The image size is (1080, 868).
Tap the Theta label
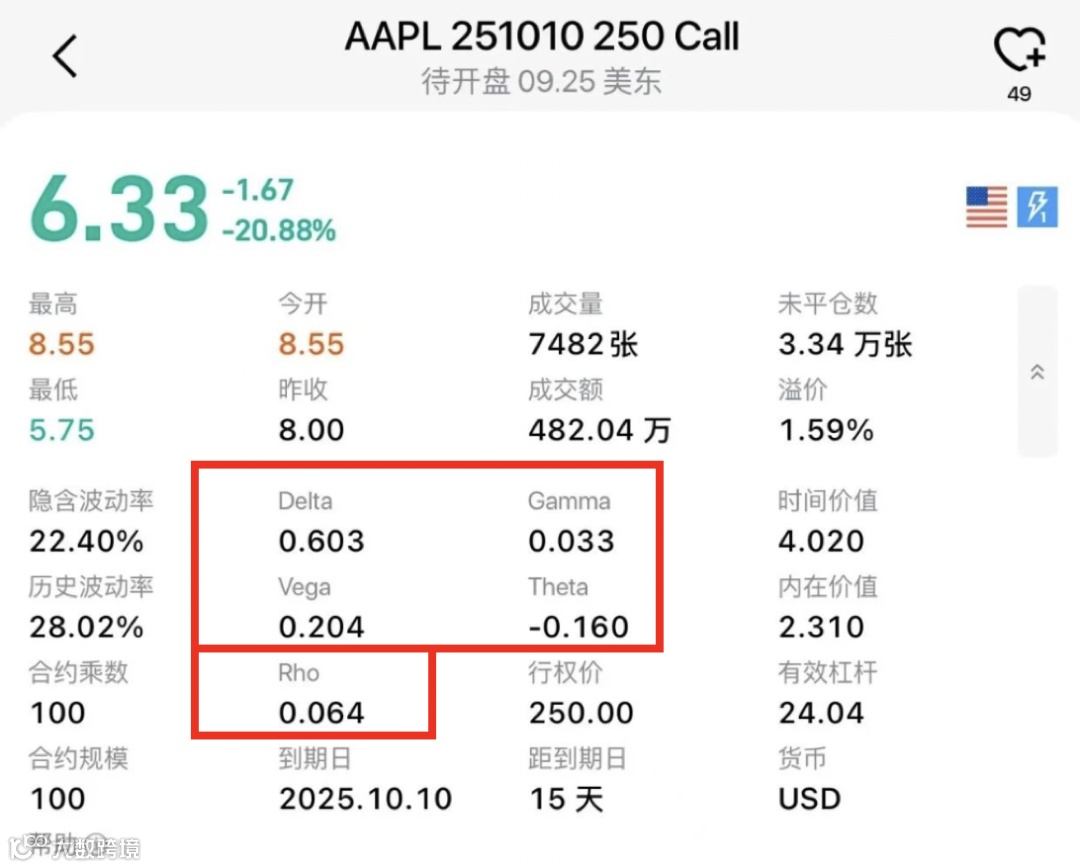[x=559, y=587]
